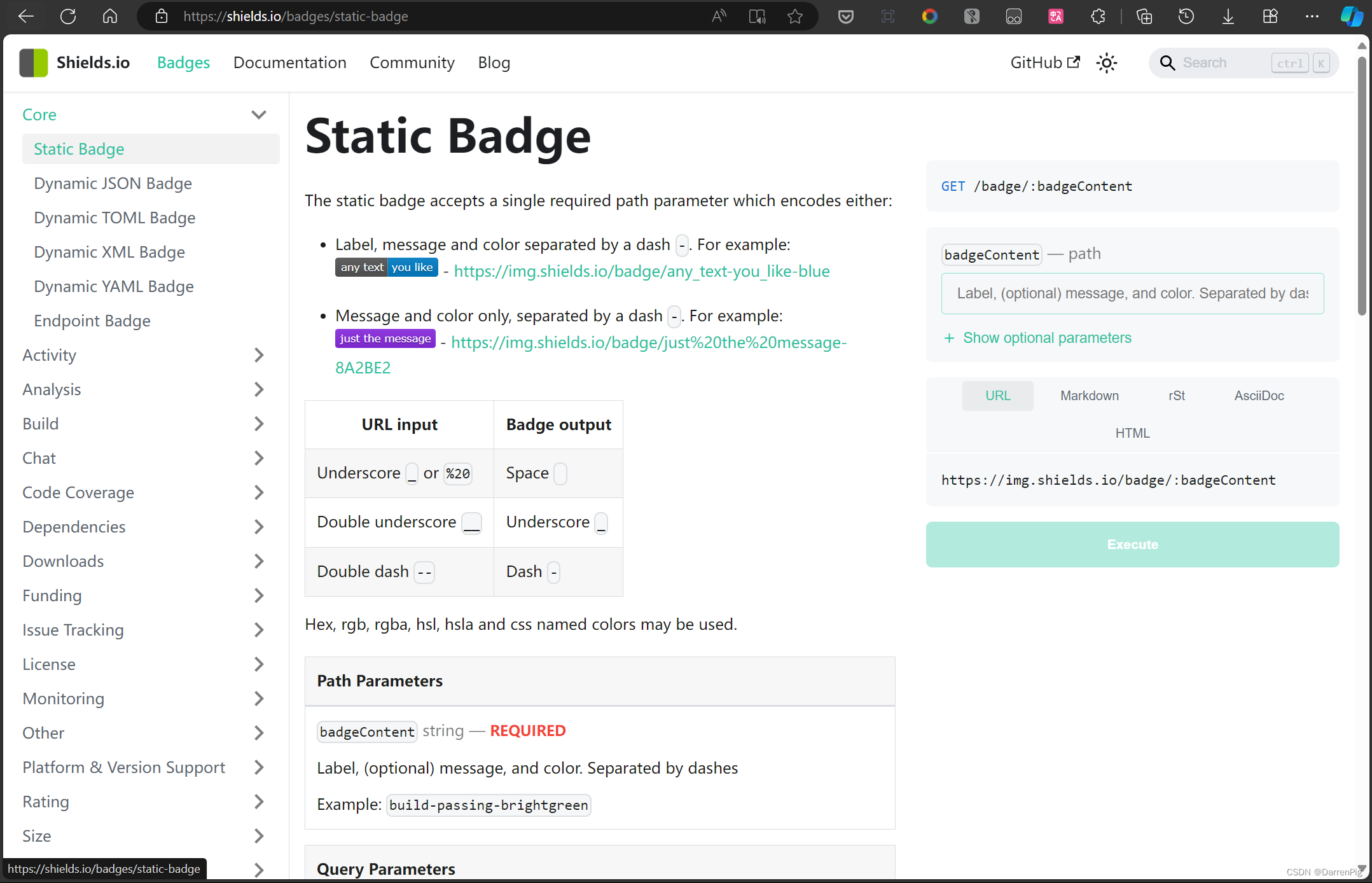Image resolution: width=1372 pixels, height=883 pixels.
Task: Click the colorful circle extension icon
Action: 930,17
